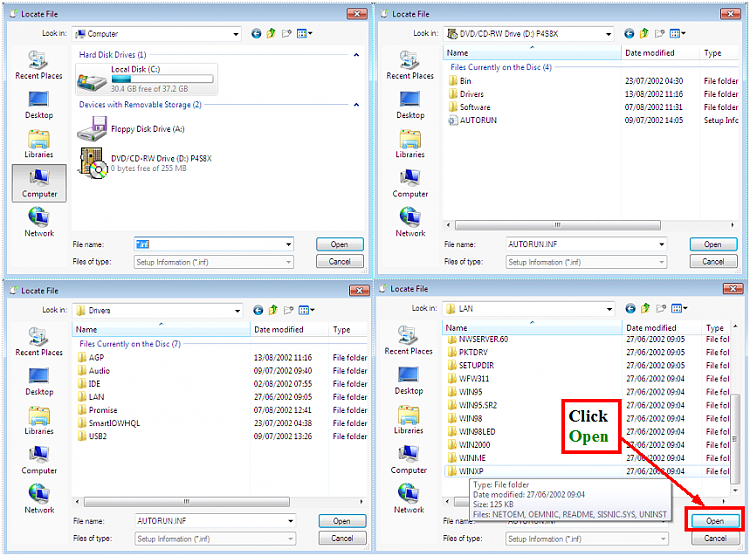Select Computer in DVD/CD-RW dialog sidebar
750x556 pixels.
coord(410,183)
